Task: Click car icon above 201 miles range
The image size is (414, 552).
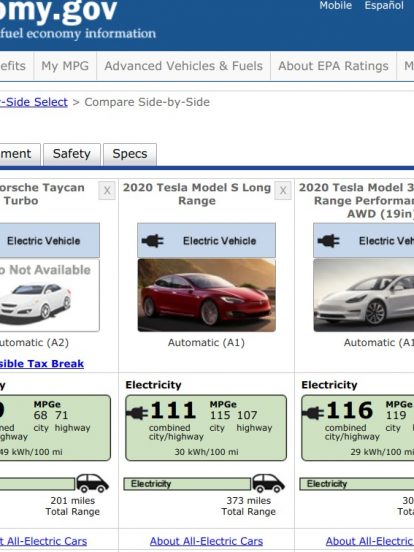Action: (x=92, y=483)
